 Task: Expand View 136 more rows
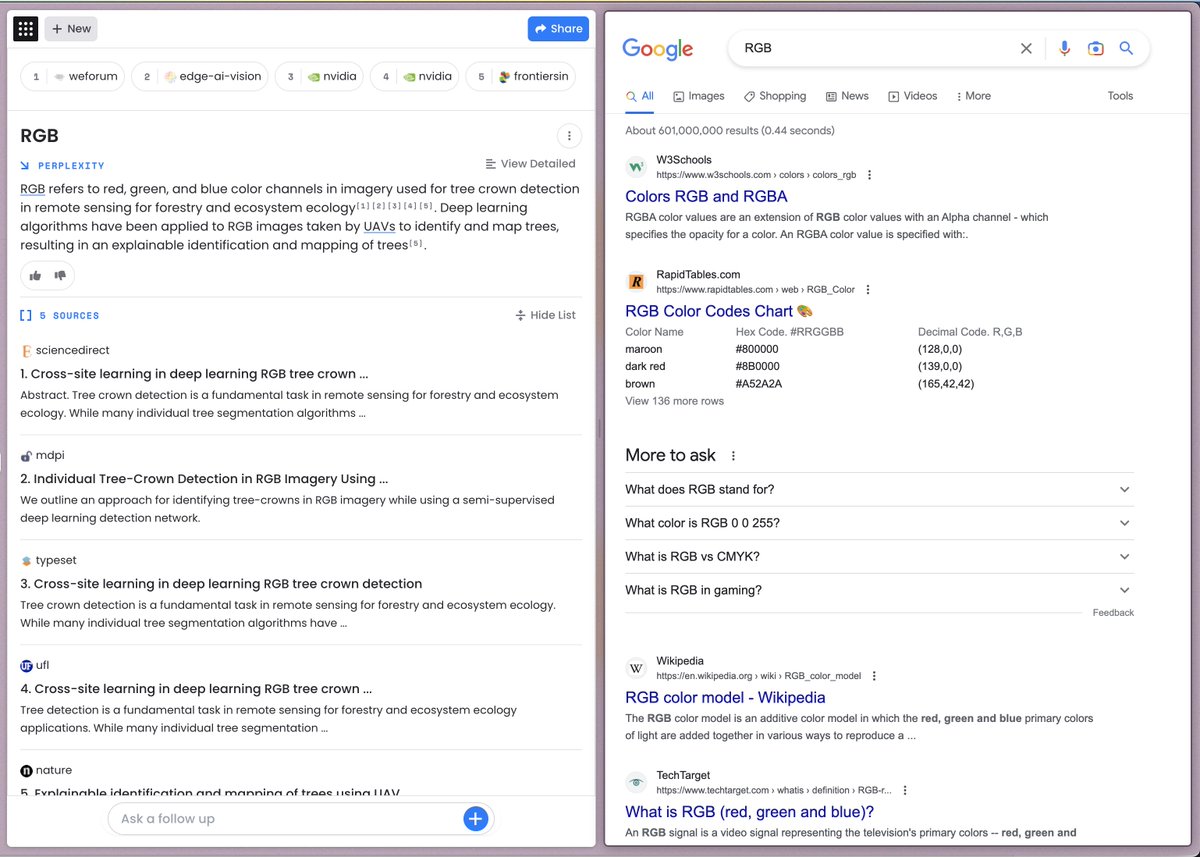click(674, 401)
